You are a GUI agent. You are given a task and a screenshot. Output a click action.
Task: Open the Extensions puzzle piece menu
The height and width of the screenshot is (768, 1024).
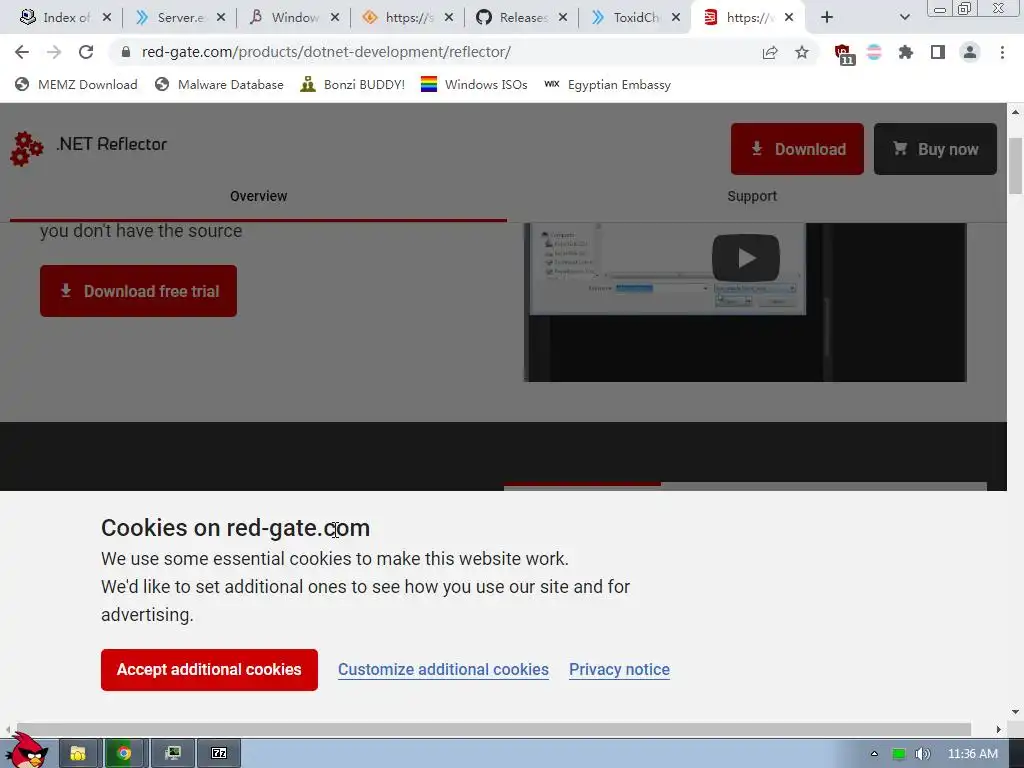(906, 52)
